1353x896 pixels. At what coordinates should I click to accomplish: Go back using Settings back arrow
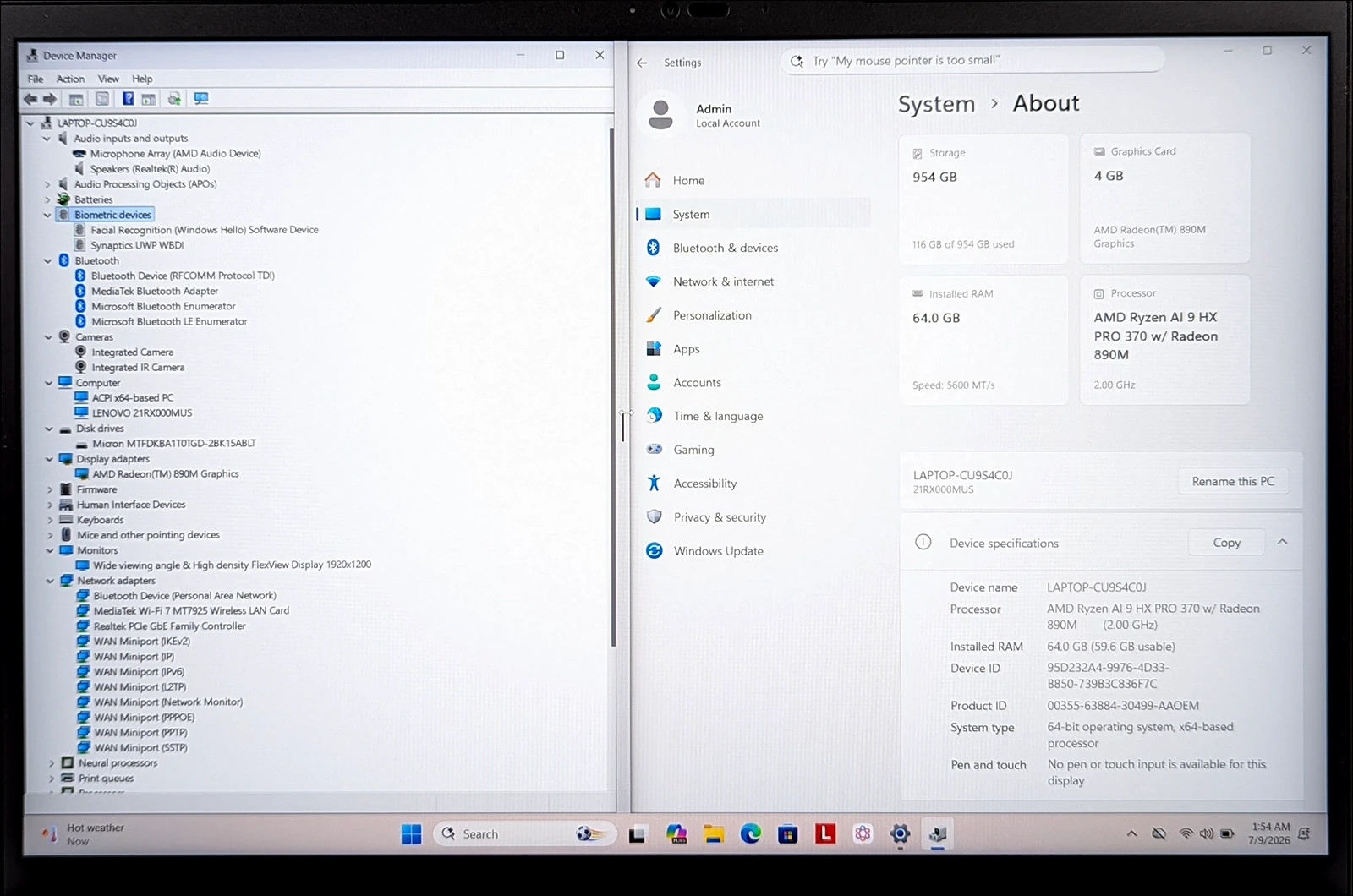coord(642,63)
